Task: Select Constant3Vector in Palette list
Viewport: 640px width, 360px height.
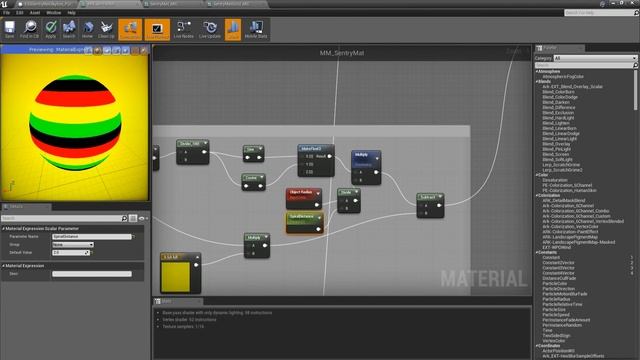Action: coord(558,268)
